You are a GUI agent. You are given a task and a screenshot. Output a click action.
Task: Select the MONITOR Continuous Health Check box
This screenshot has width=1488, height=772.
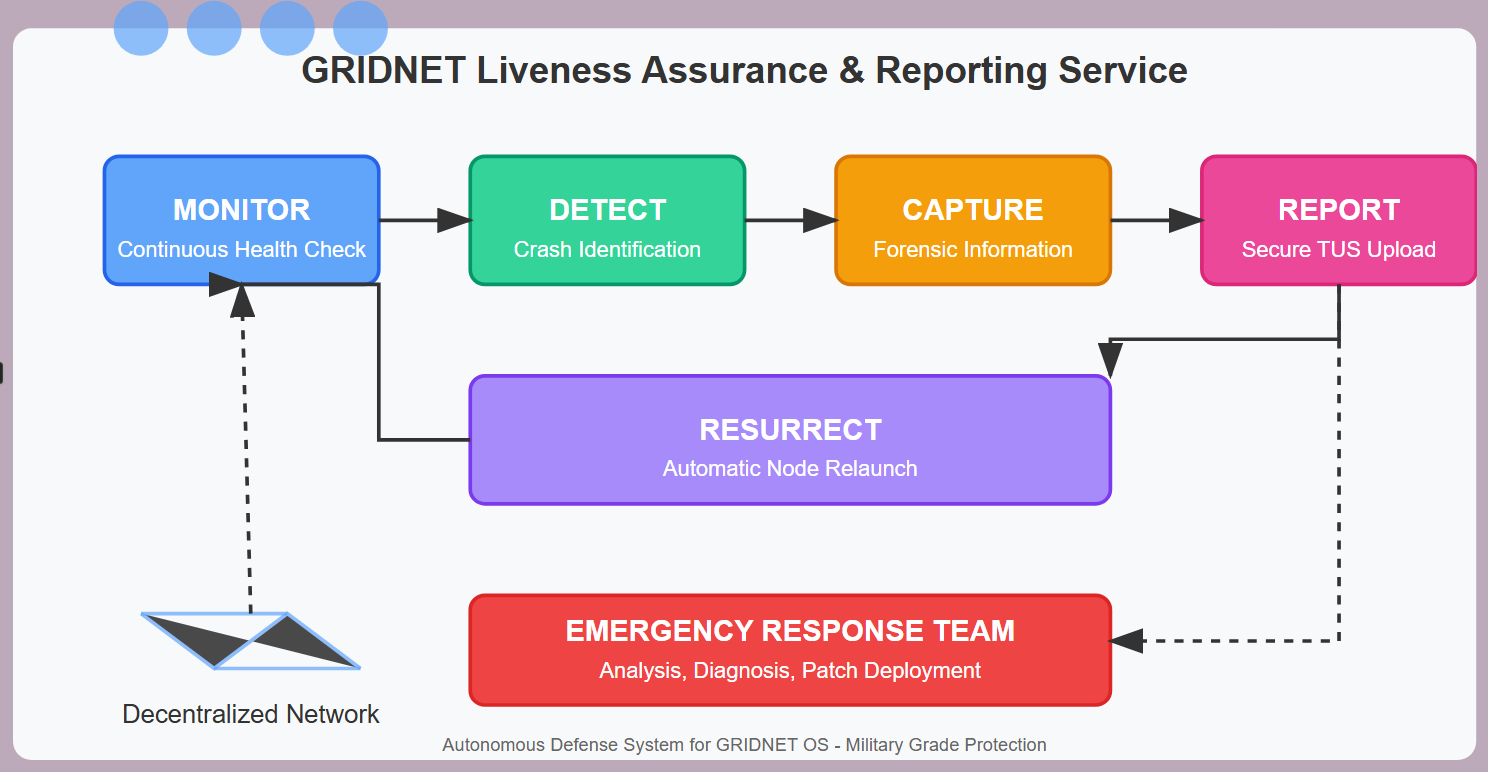242,220
